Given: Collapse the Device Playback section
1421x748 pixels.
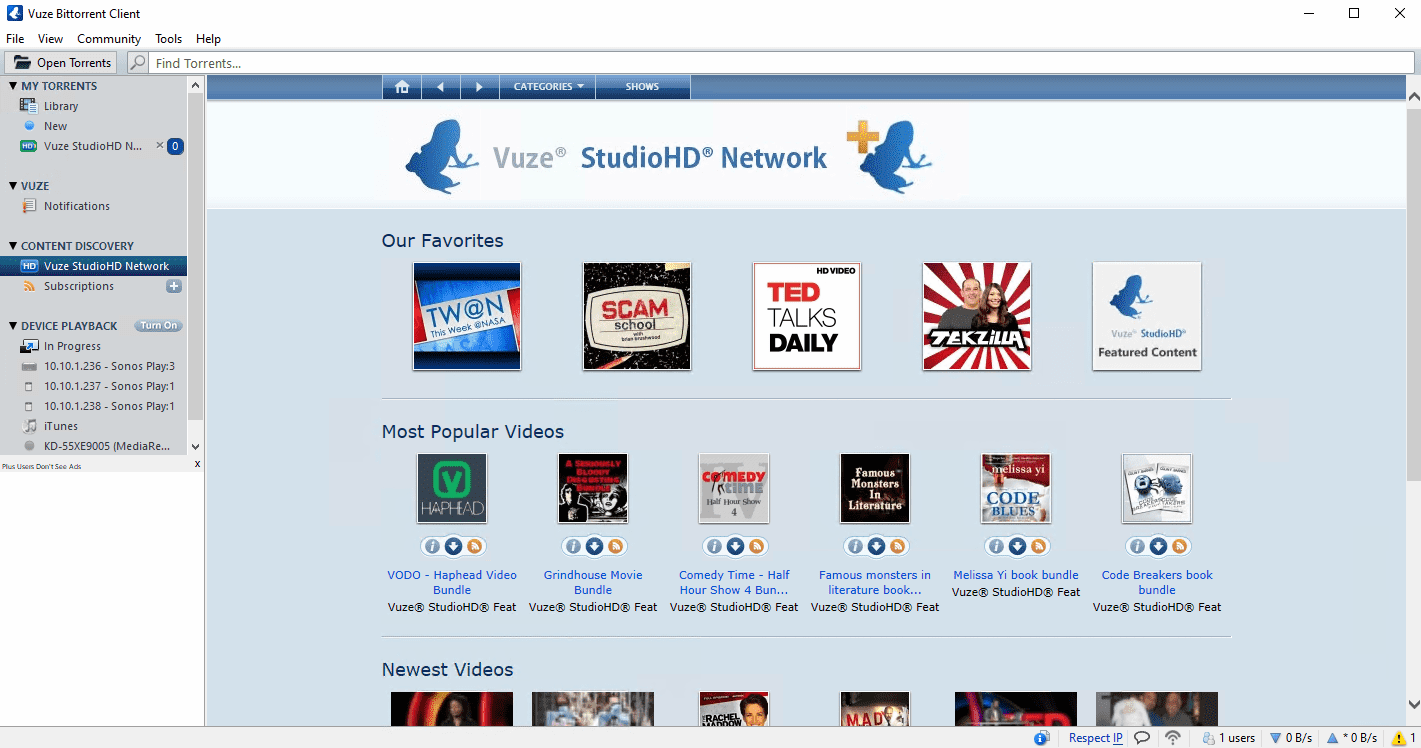Looking at the screenshot, I should (13, 326).
